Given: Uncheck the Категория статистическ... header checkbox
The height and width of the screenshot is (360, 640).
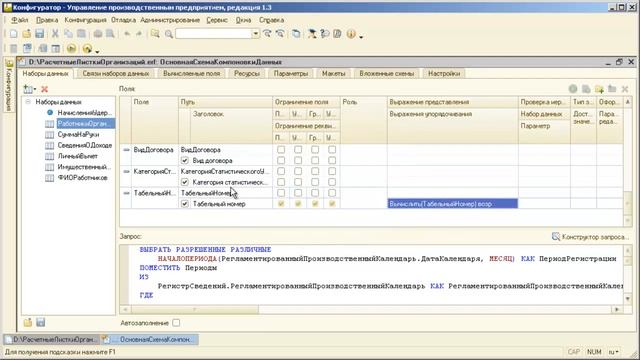Looking at the screenshot, I should click(184, 182).
